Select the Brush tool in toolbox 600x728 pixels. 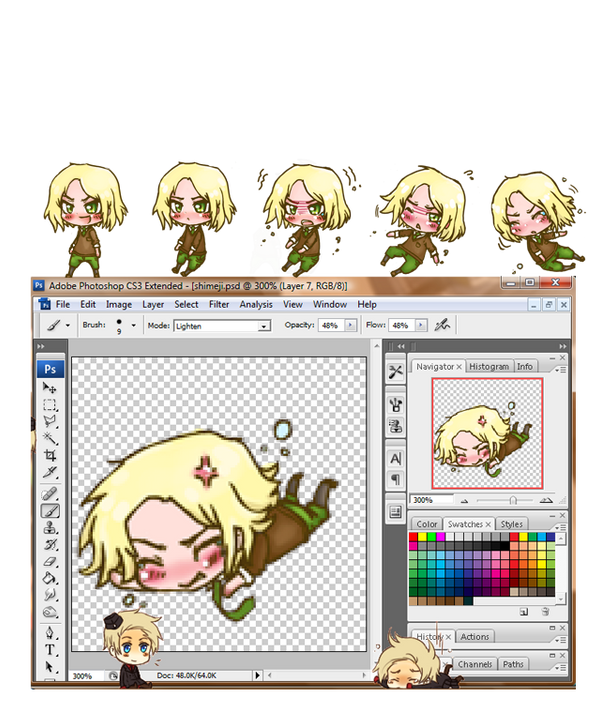coord(50,511)
